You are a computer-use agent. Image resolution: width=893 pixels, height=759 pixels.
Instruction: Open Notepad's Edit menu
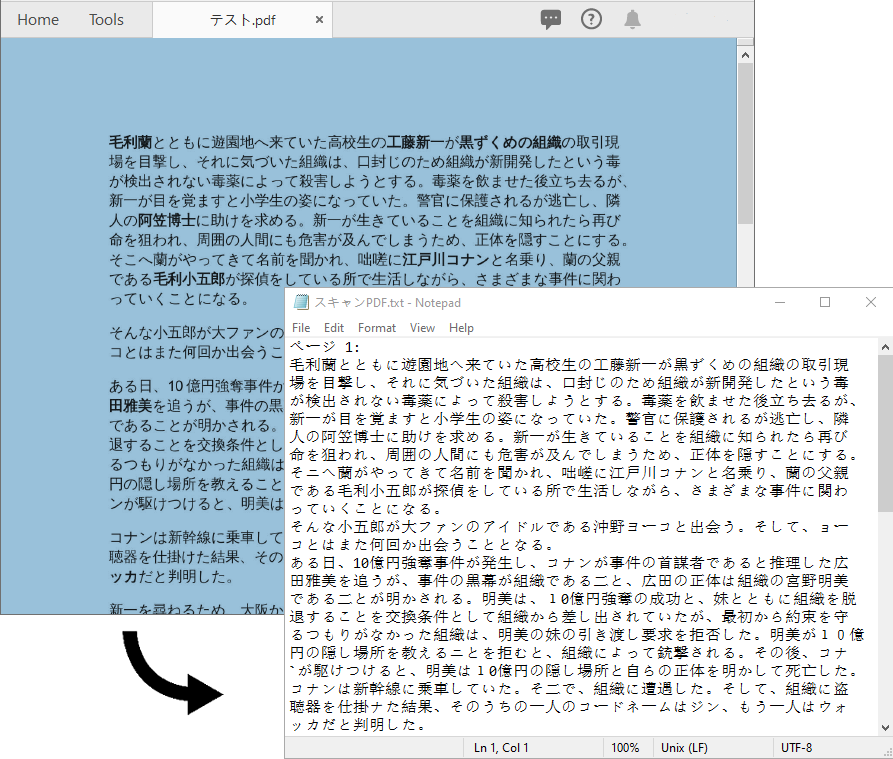(334, 327)
